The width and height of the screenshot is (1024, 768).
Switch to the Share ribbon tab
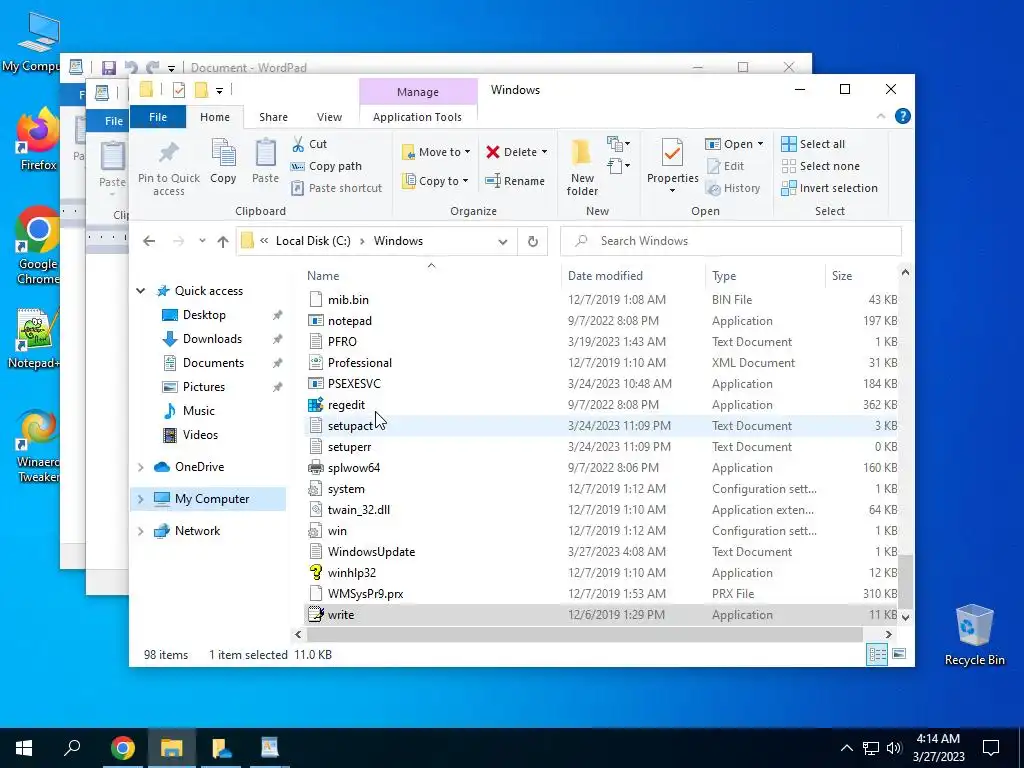tap(273, 117)
